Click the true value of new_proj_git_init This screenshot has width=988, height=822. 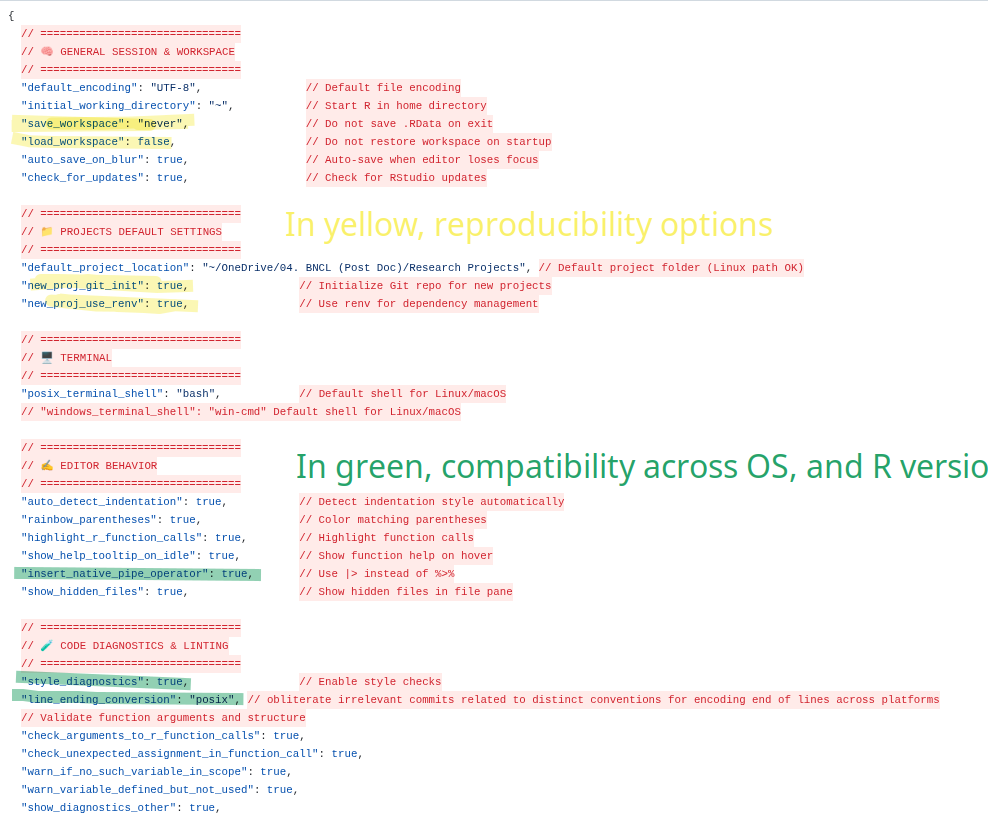click(x=169, y=286)
